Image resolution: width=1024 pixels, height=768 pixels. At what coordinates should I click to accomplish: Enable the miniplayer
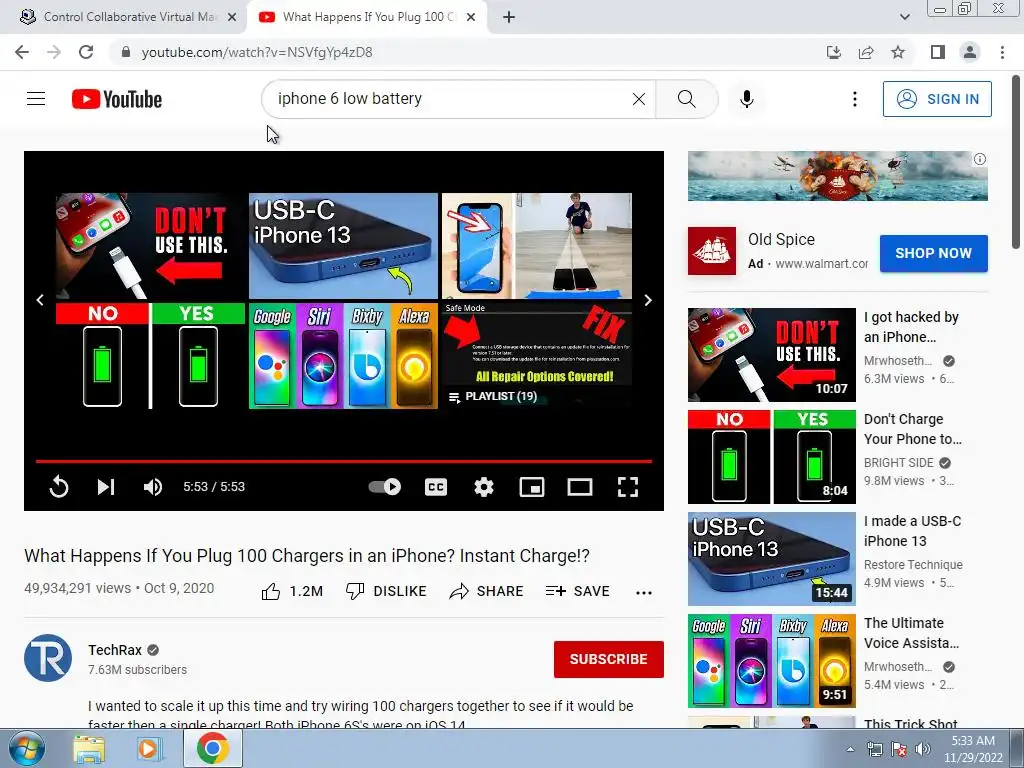532,487
